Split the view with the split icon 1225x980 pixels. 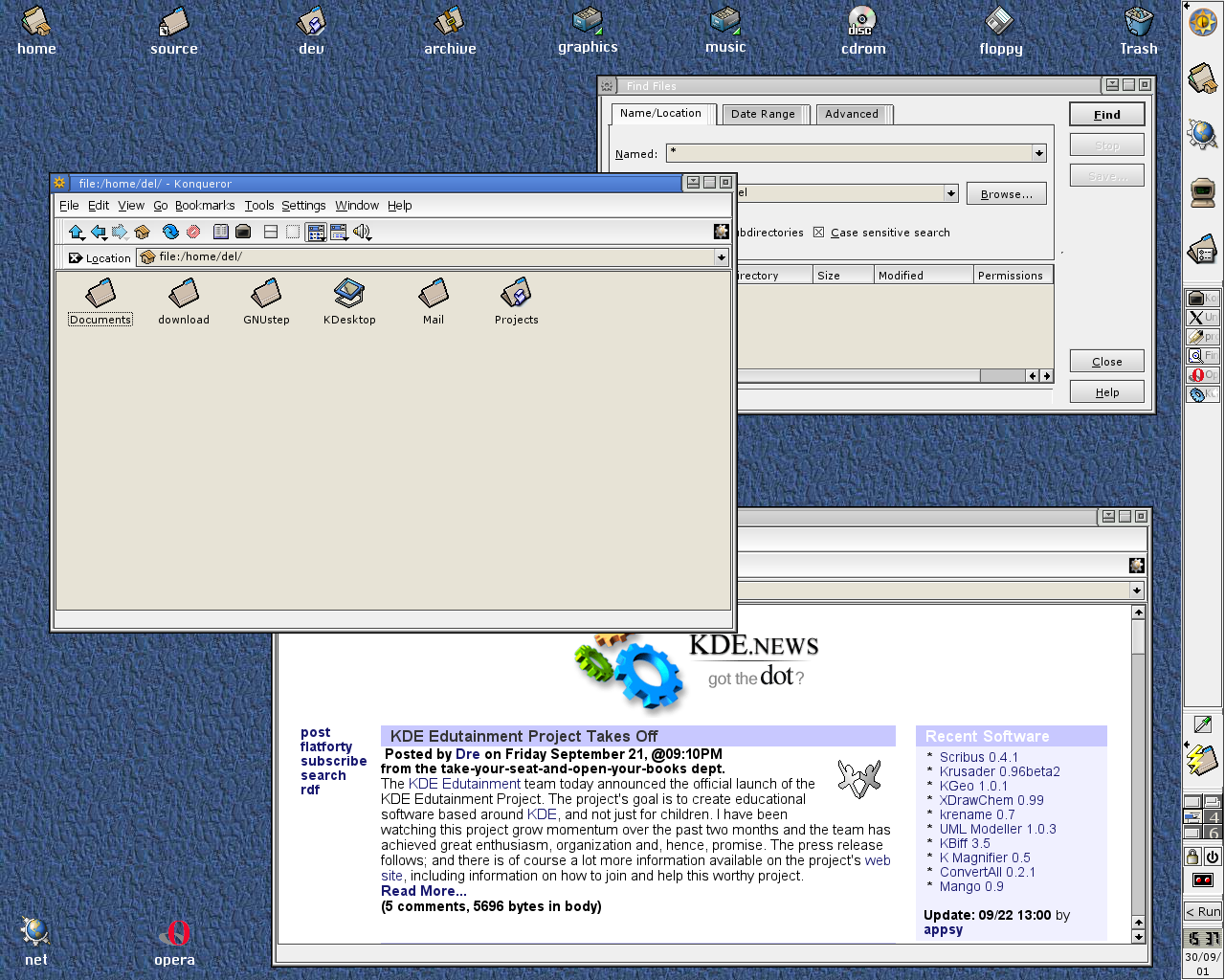coord(271,232)
